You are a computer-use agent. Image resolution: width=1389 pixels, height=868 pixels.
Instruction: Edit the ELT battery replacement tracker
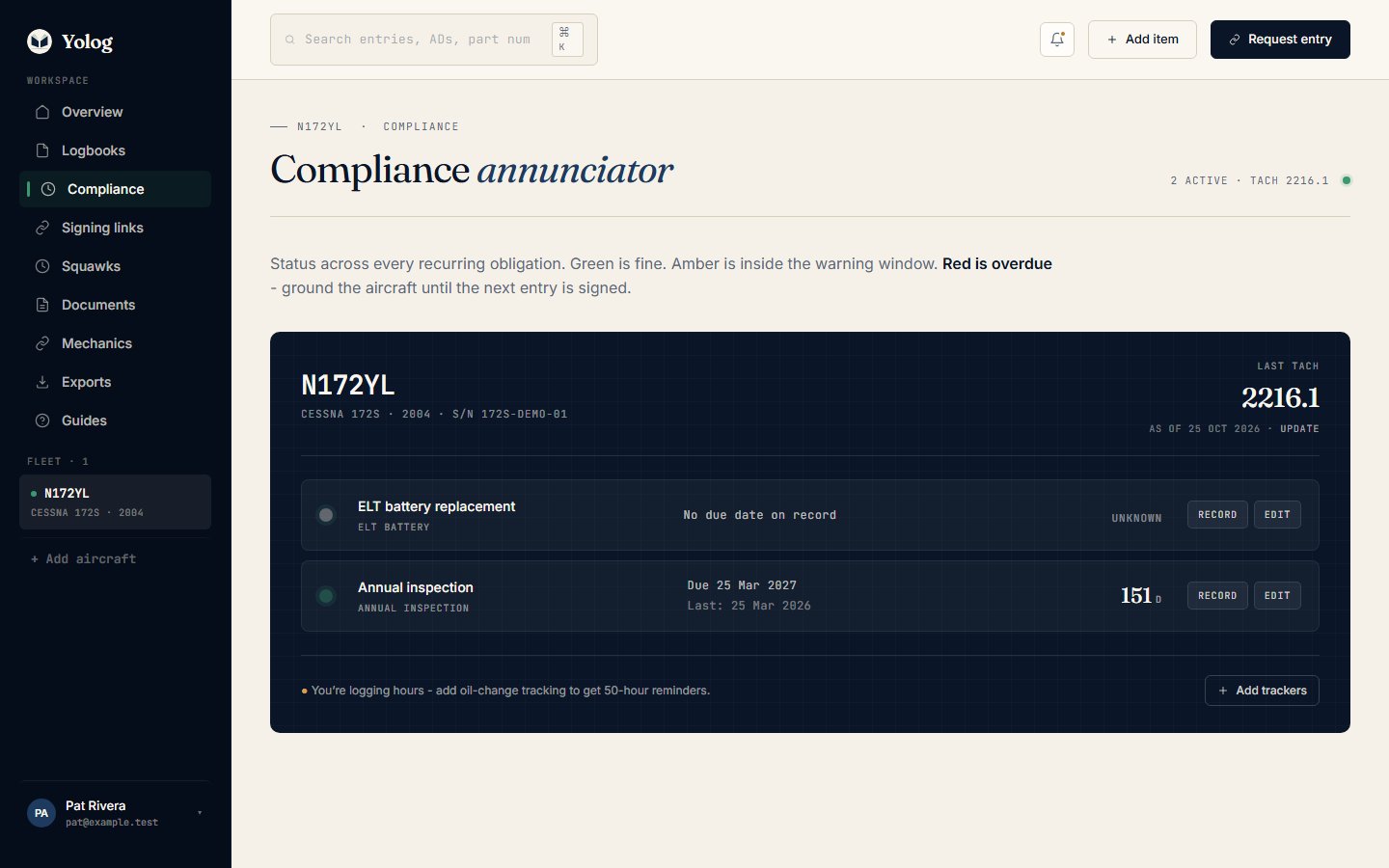point(1277,515)
